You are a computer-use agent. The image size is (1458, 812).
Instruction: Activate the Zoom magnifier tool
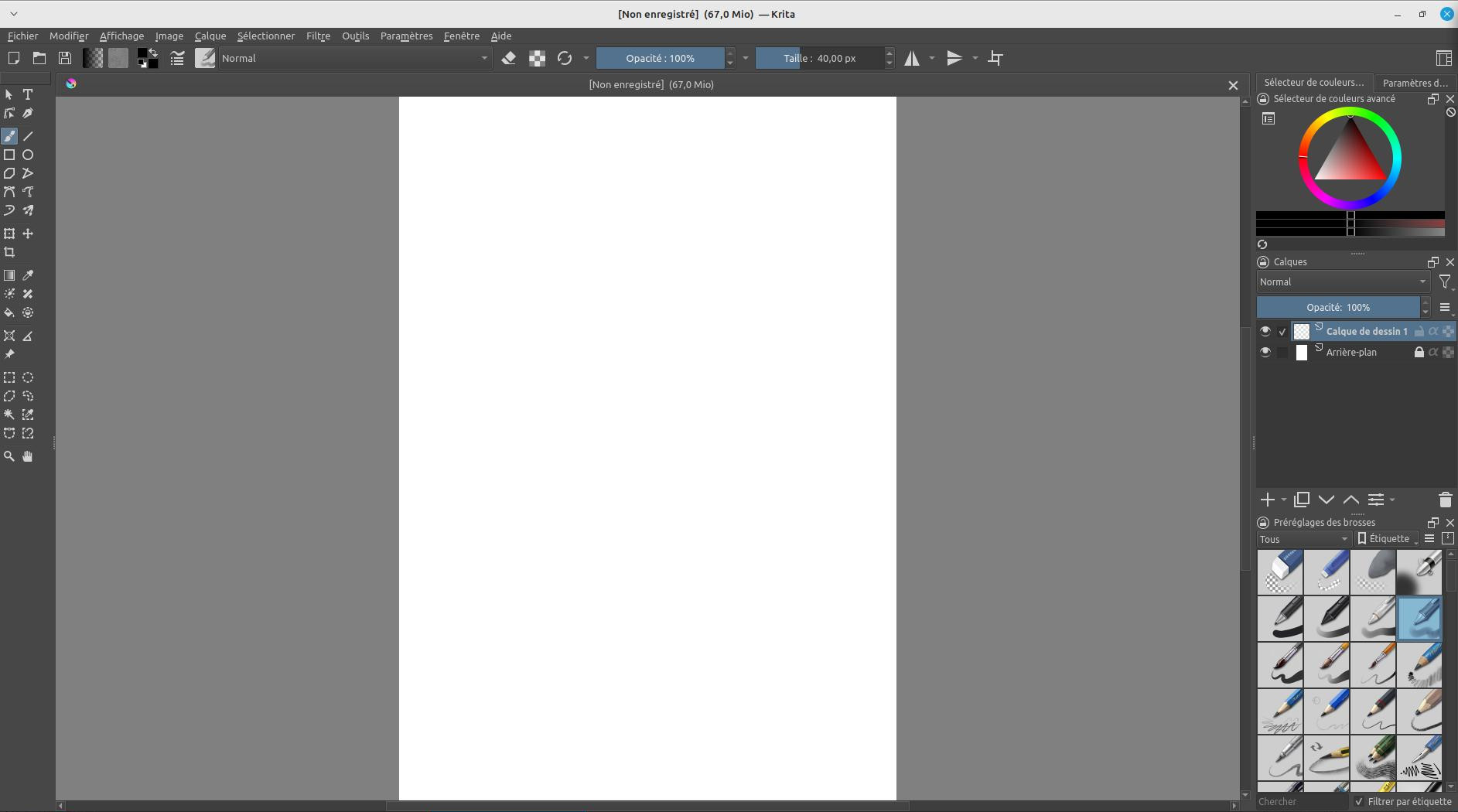coord(9,456)
